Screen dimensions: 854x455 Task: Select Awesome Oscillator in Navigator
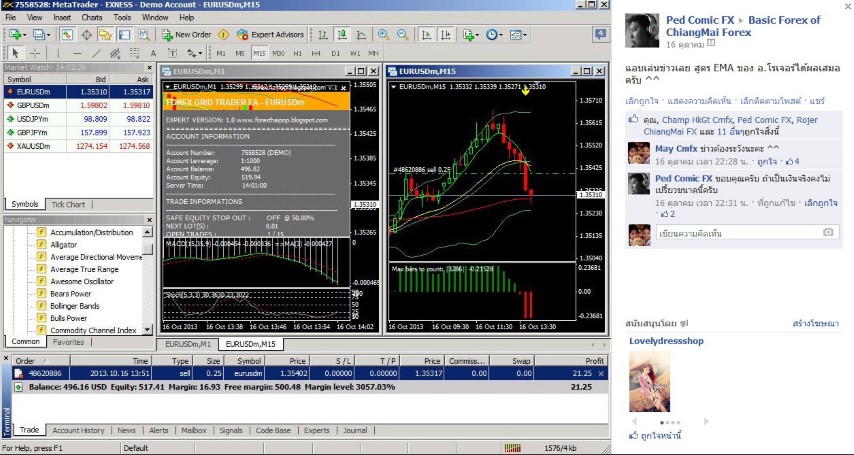pyautogui.click(x=82, y=281)
